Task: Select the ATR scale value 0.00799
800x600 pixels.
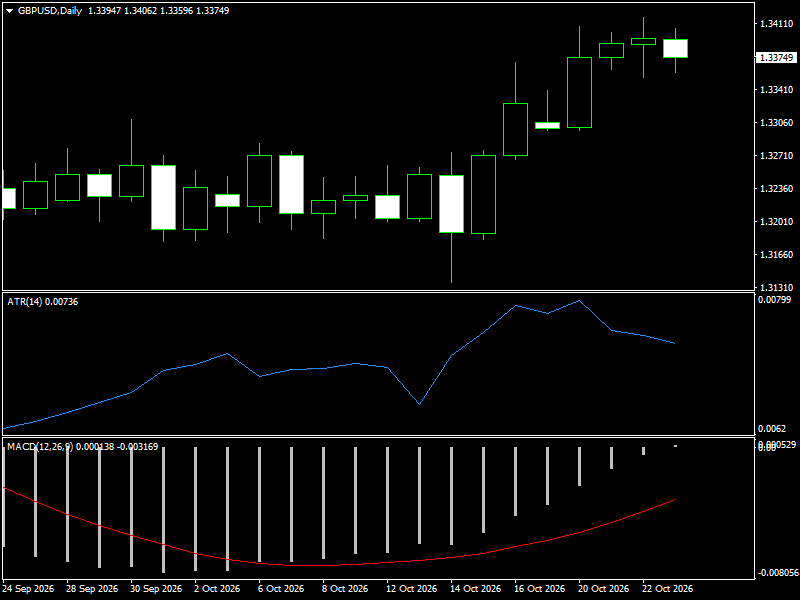Action: tap(774, 299)
